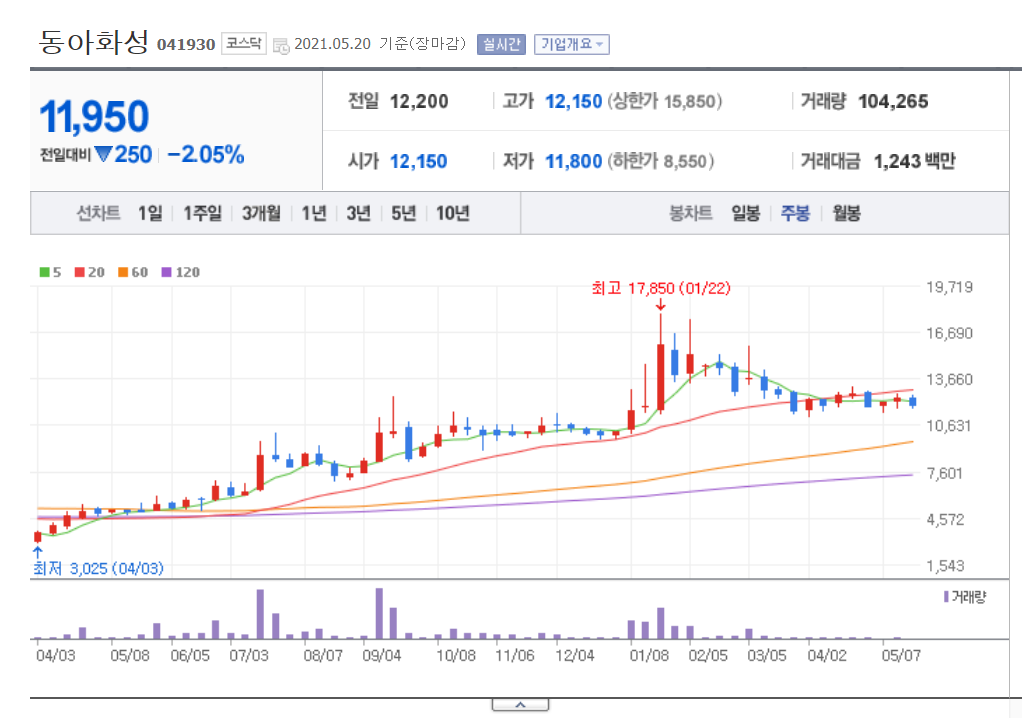This screenshot has height=718, width=1022.
Task: Click the stock name 동아화성
Action: coord(94,42)
